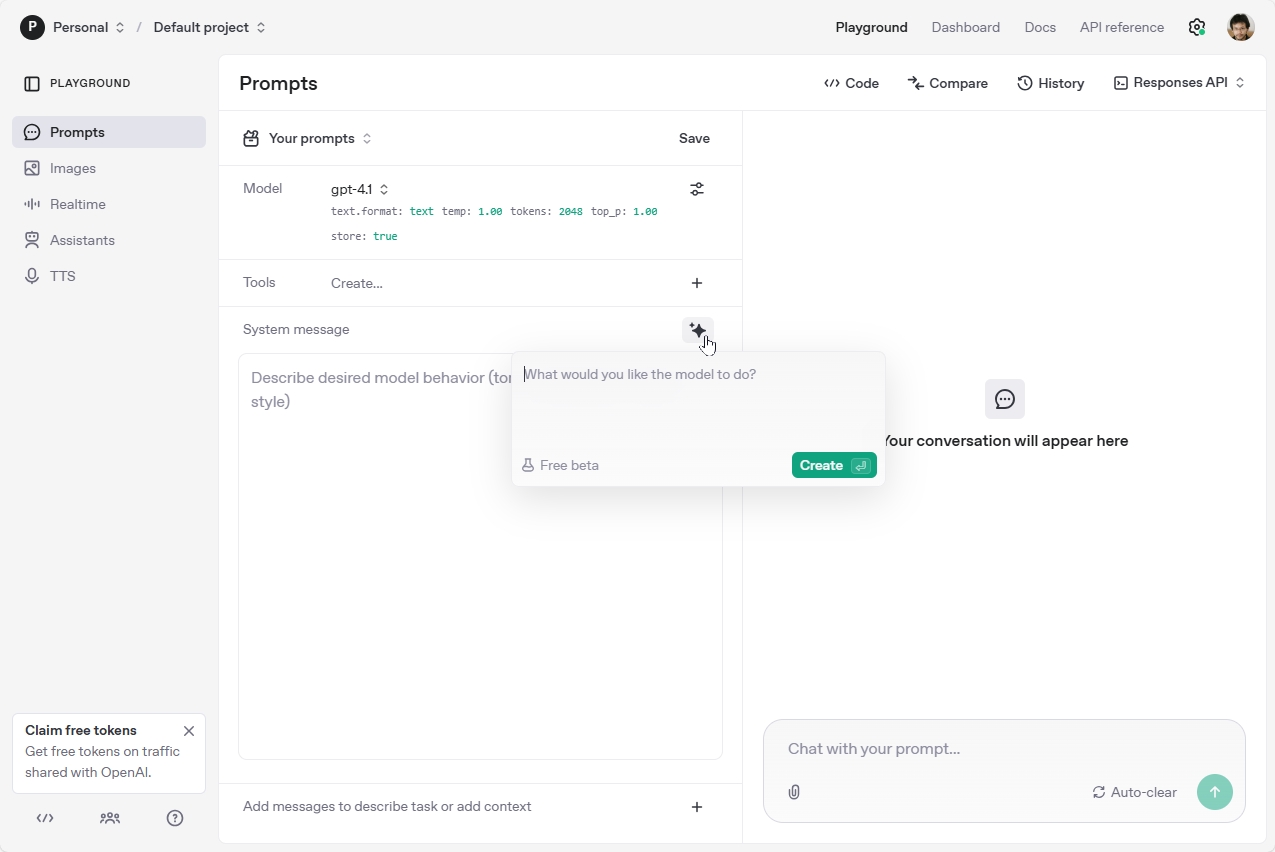Open the settings gear icon

point(1196,27)
